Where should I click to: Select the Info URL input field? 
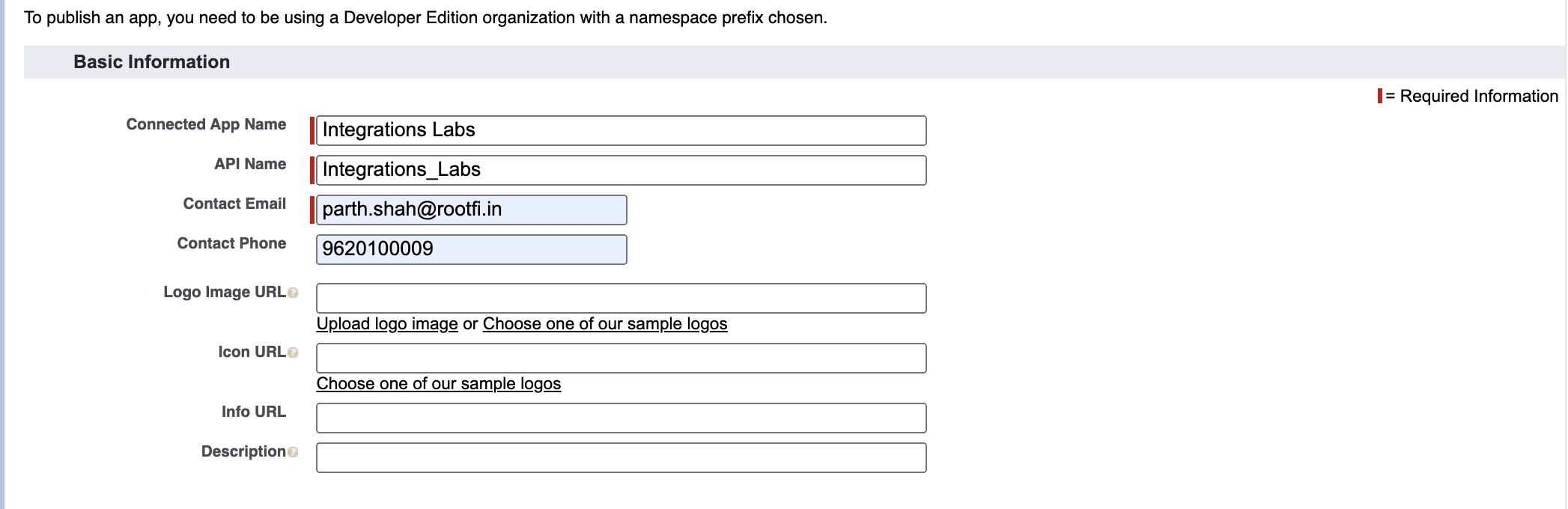tap(621, 418)
